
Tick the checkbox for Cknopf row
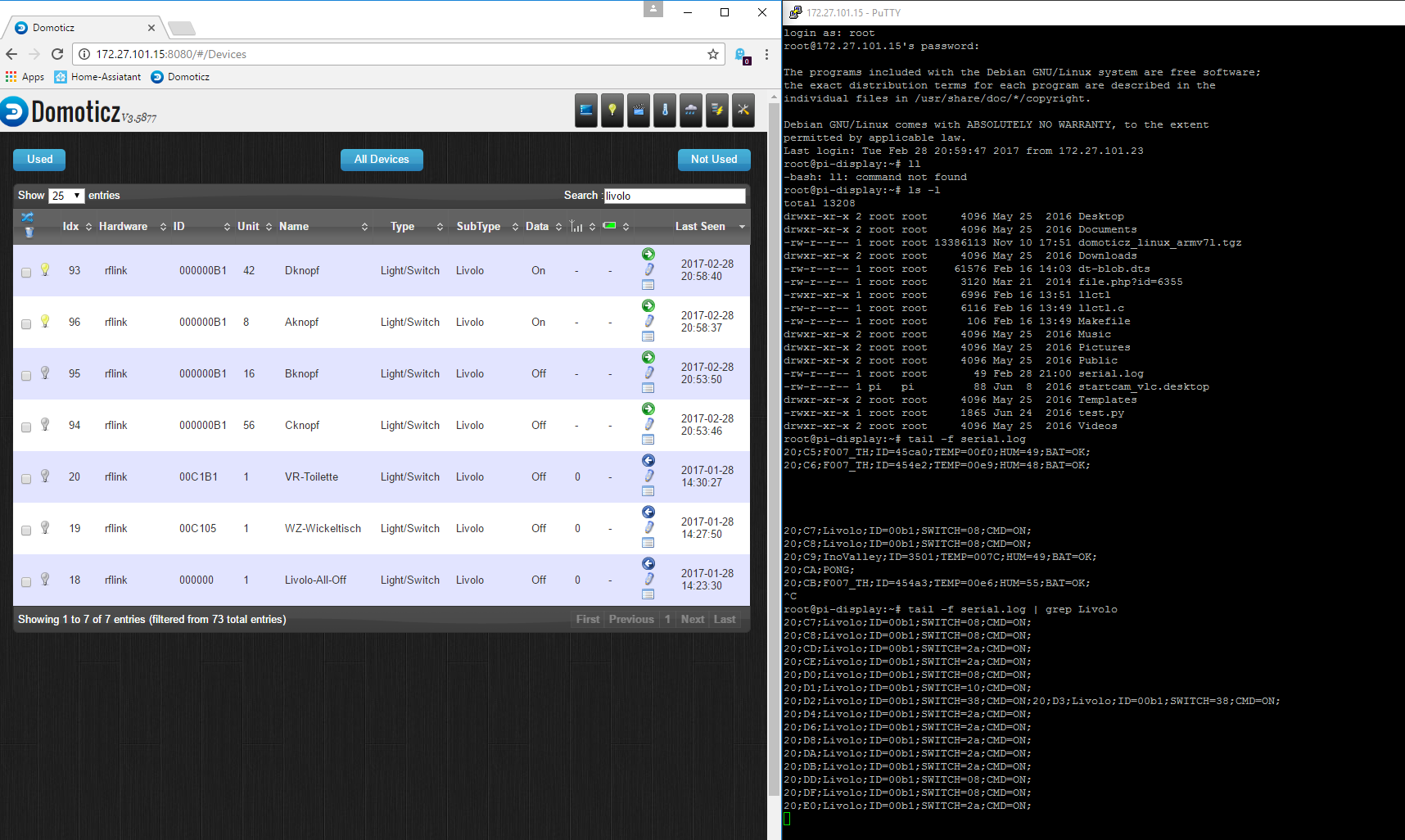coord(26,427)
